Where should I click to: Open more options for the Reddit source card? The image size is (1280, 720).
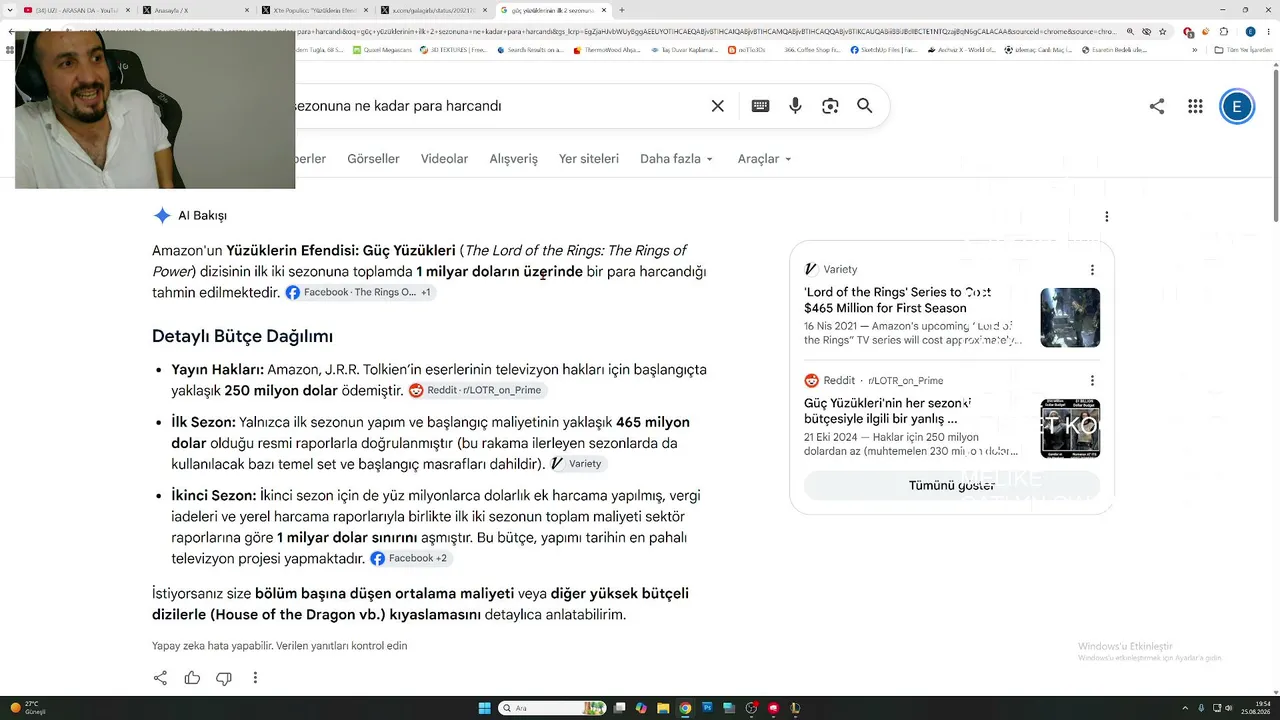click(1092, 380)
